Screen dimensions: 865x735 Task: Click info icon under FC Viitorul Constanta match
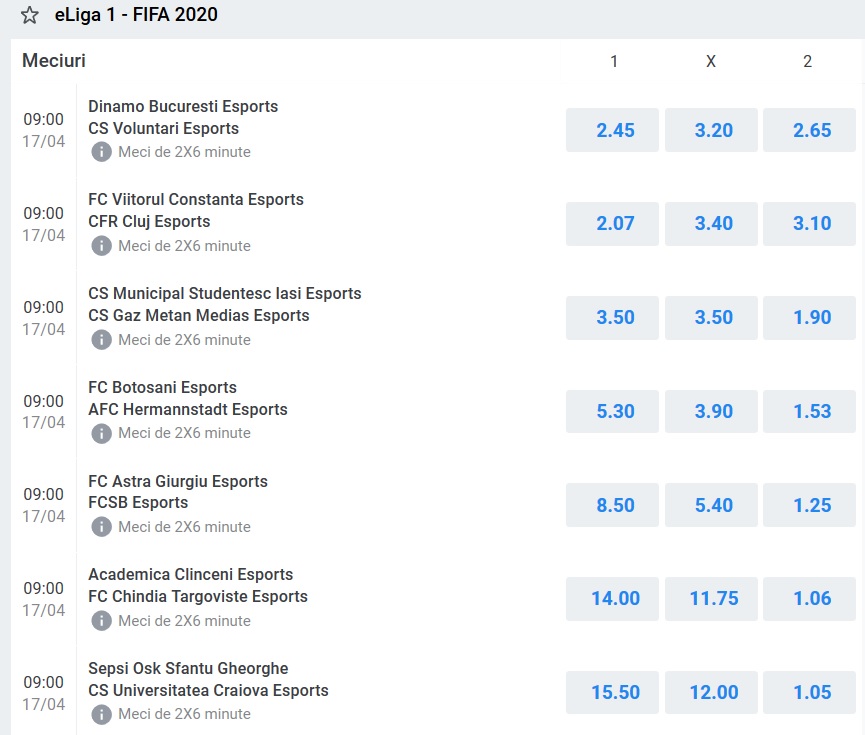(101, 246)
